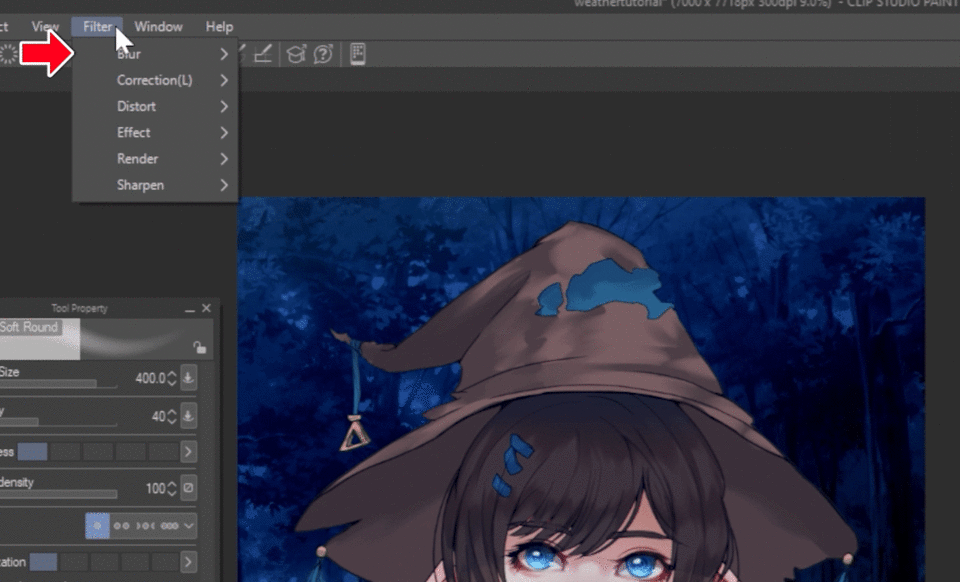The image size is (960, 582).
Task: Expand hardness row with right arrow
Action: [189, 452]
